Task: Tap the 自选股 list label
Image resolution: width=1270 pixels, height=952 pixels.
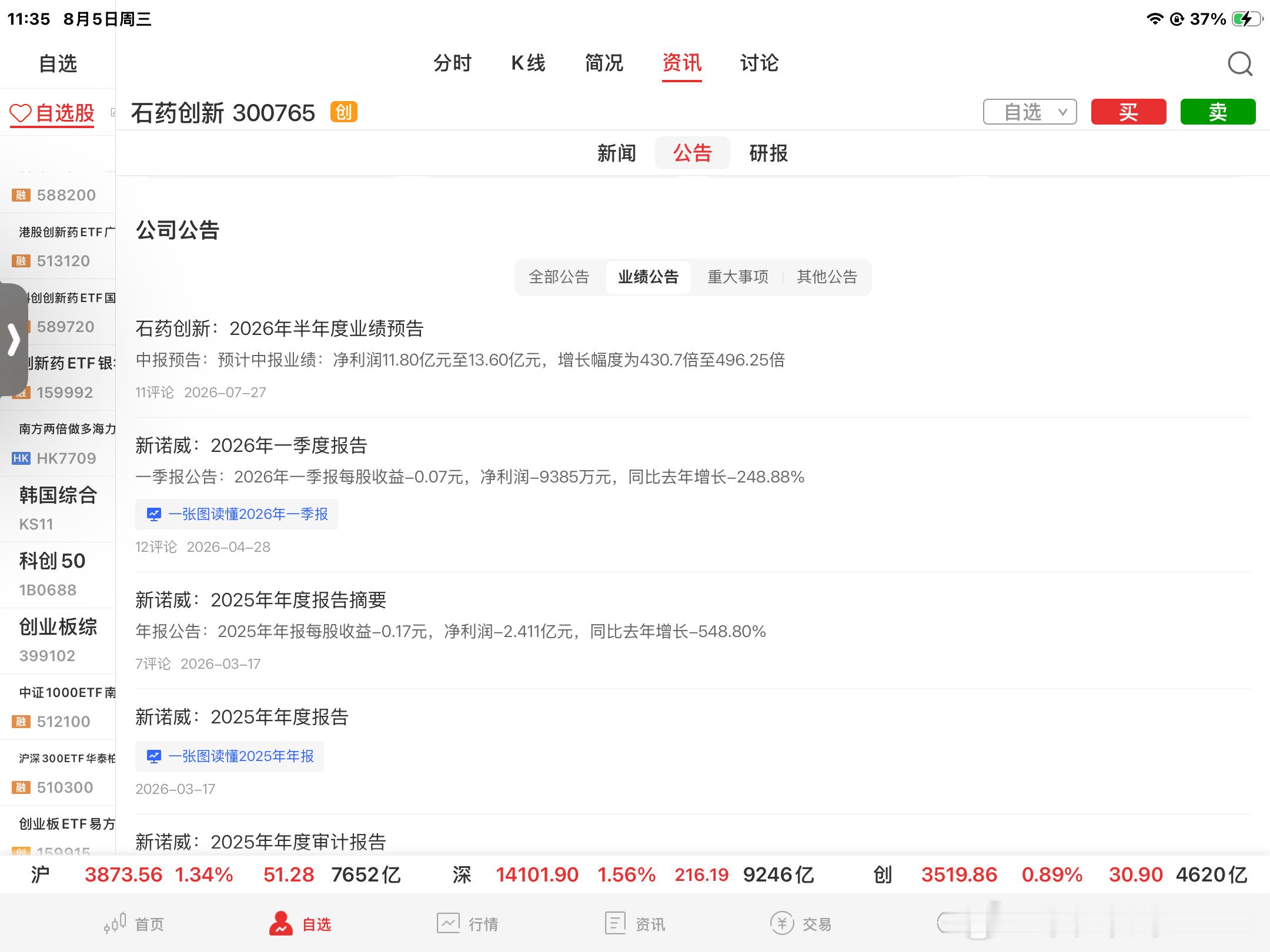Action: [x=65, y=113]
